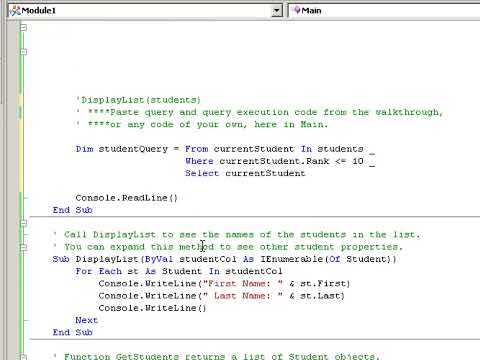
Task: Open the Module1 class dropdown arrow
Action: [276, 11]
